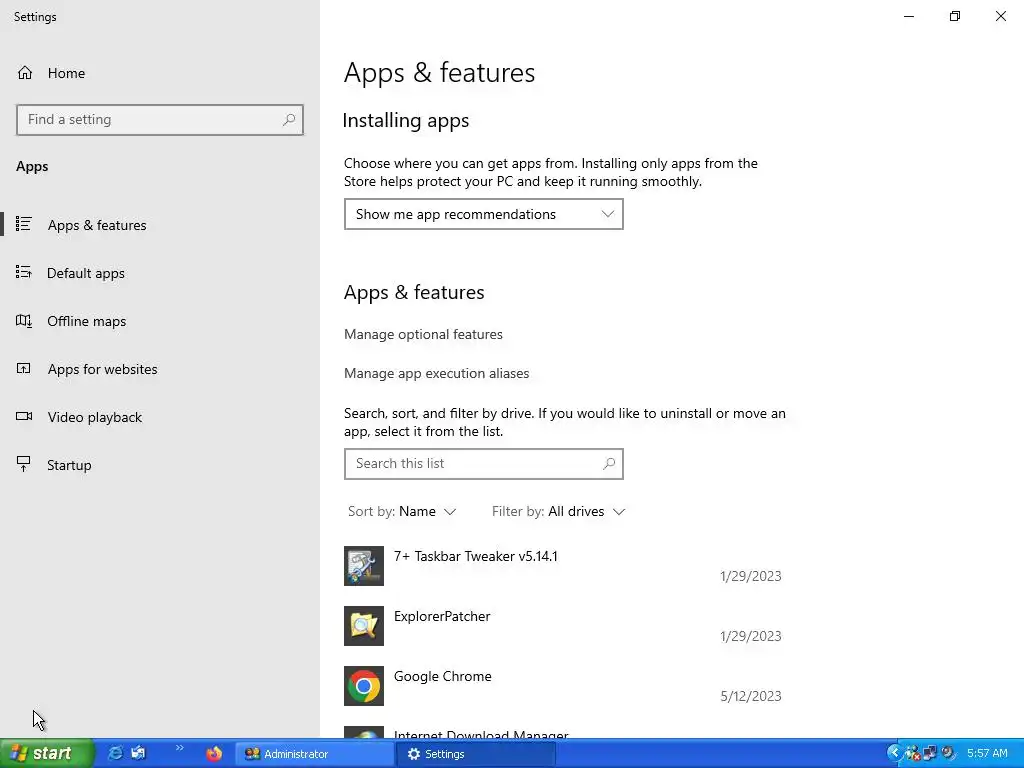Click the magnifier icon in Search this list

click(x=609, y=464)
